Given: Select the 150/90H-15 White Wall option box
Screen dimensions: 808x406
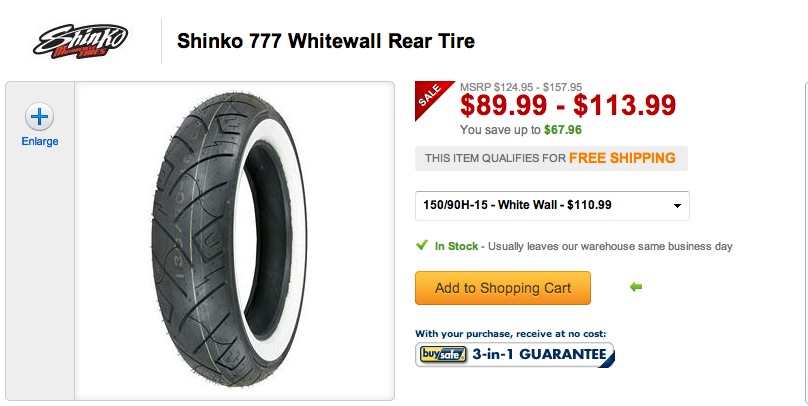Looking at the screenshot, I should click(x=552, y=206).
